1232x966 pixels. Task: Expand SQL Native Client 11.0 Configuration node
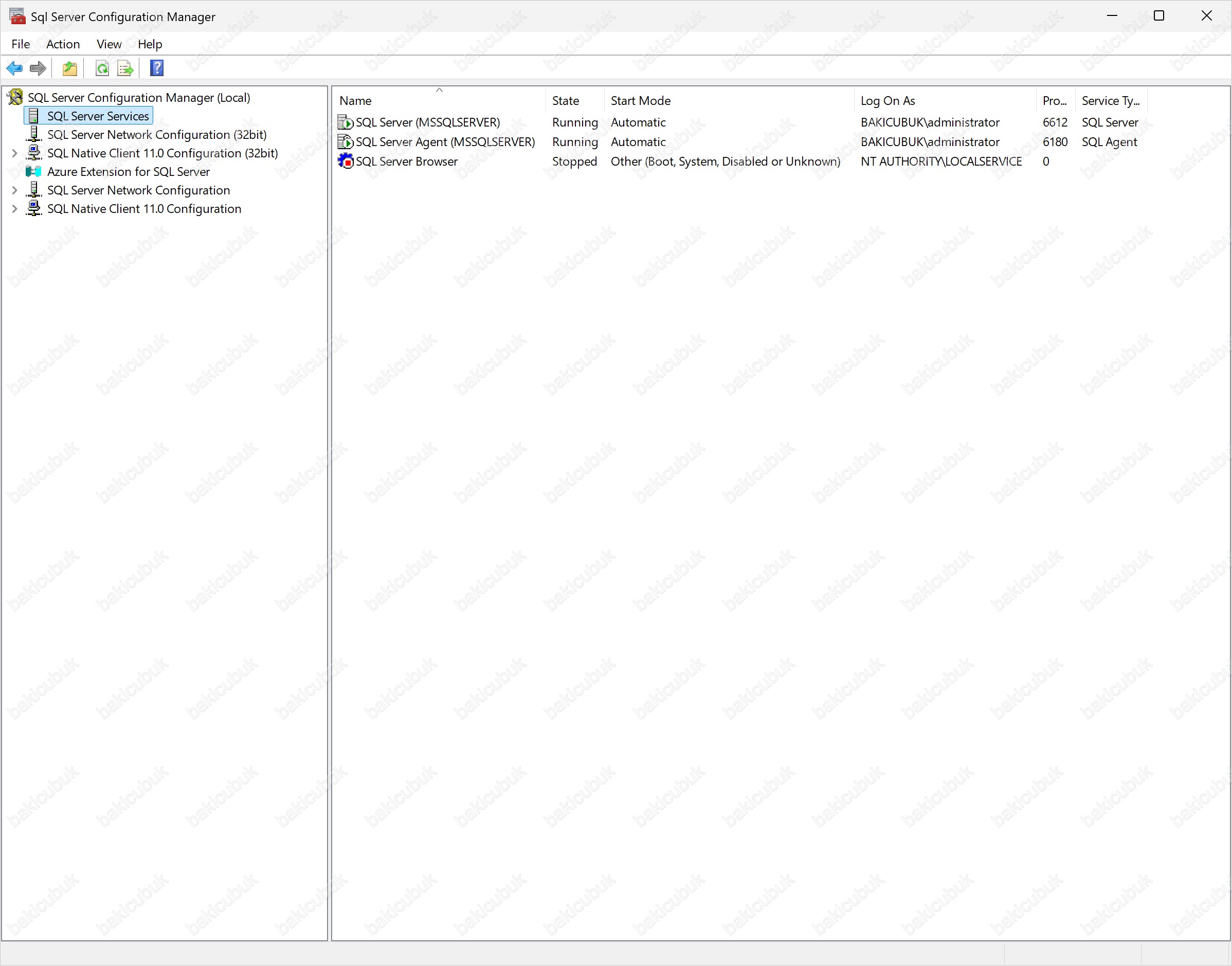15,209
